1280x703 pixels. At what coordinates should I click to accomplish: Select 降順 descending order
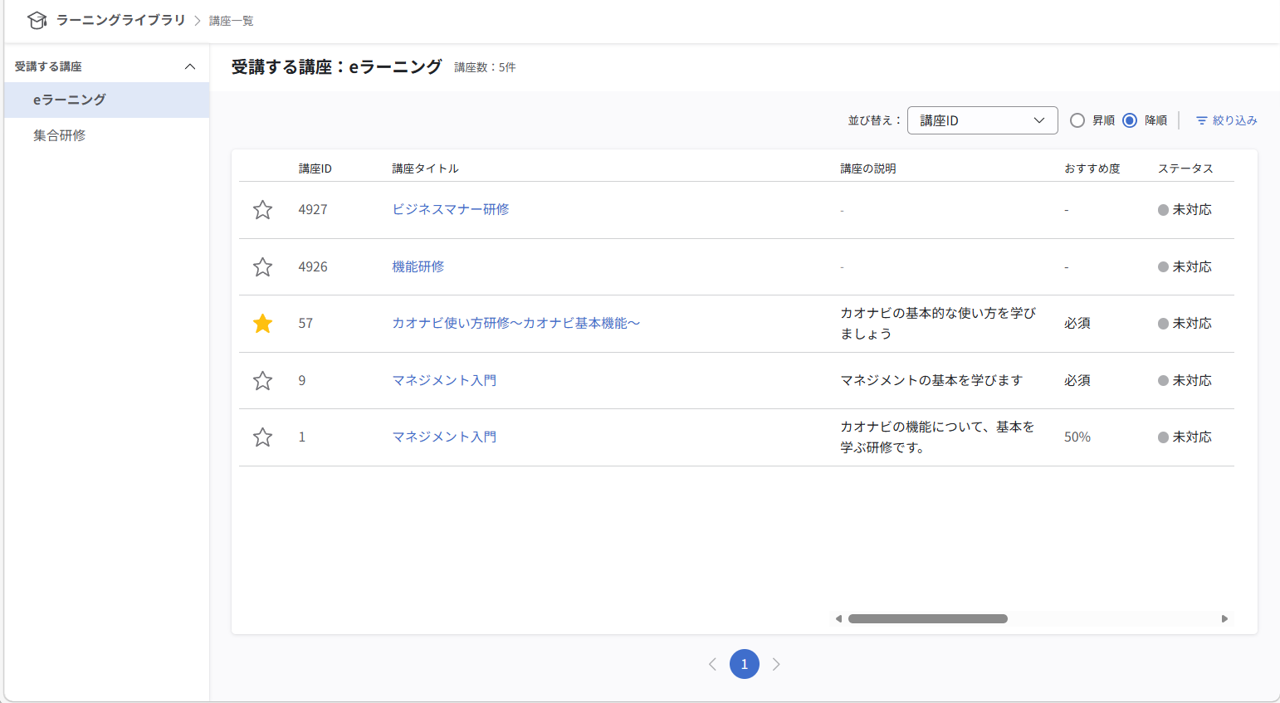point(1130,120)
